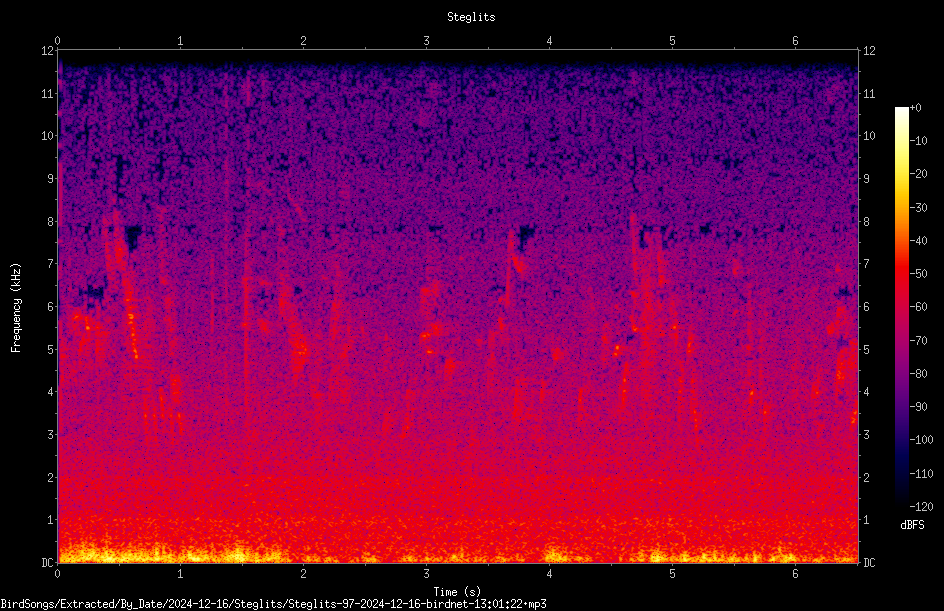The width and height of the screenshot is (944, 611).
Task: Click the 5 kHz label on left axis
Action: pyautogui.click(x=51, y=349)
